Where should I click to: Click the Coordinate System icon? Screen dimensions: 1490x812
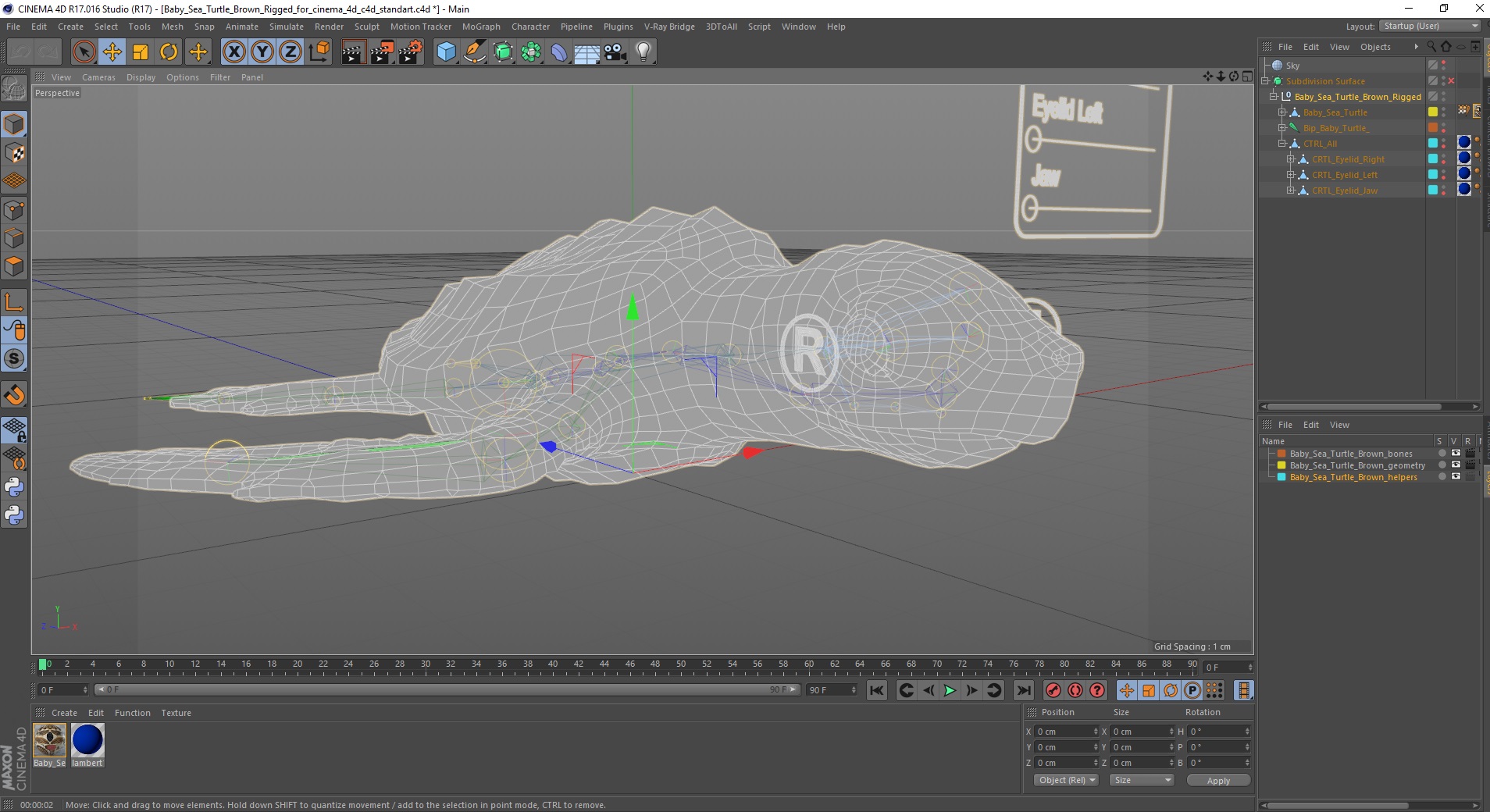point(319,52)
